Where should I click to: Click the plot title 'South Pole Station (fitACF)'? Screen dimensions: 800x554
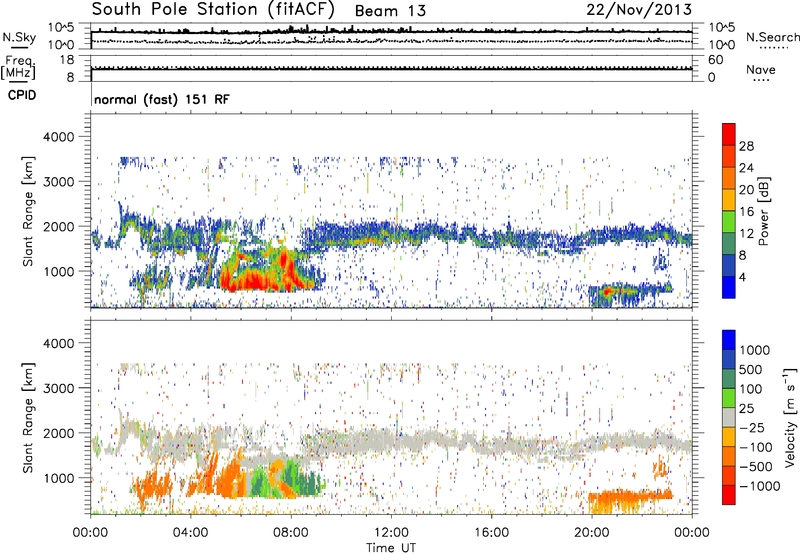tap(213, 9)
